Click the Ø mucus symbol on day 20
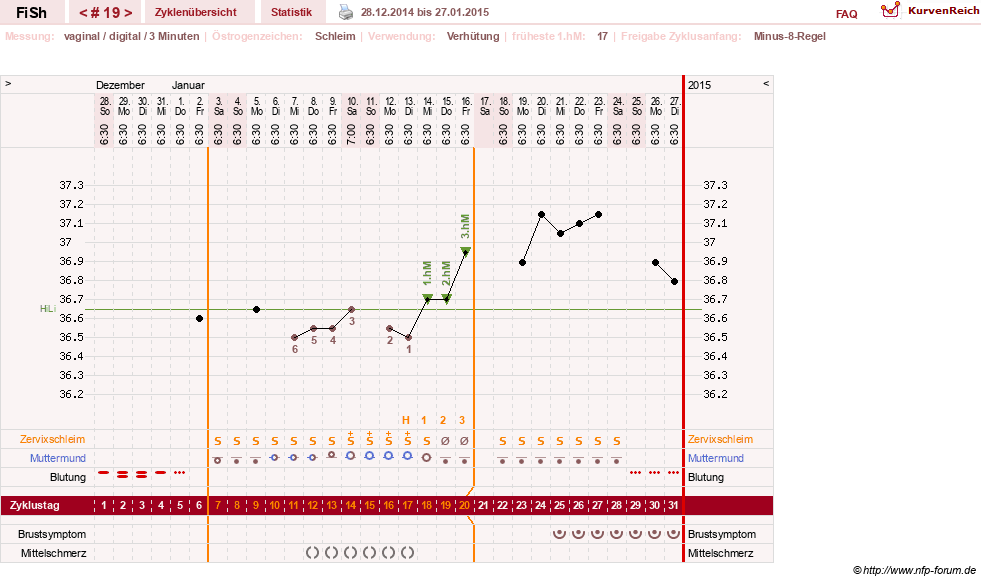Viewport: 981px width, 582px height. click(464, 441)
